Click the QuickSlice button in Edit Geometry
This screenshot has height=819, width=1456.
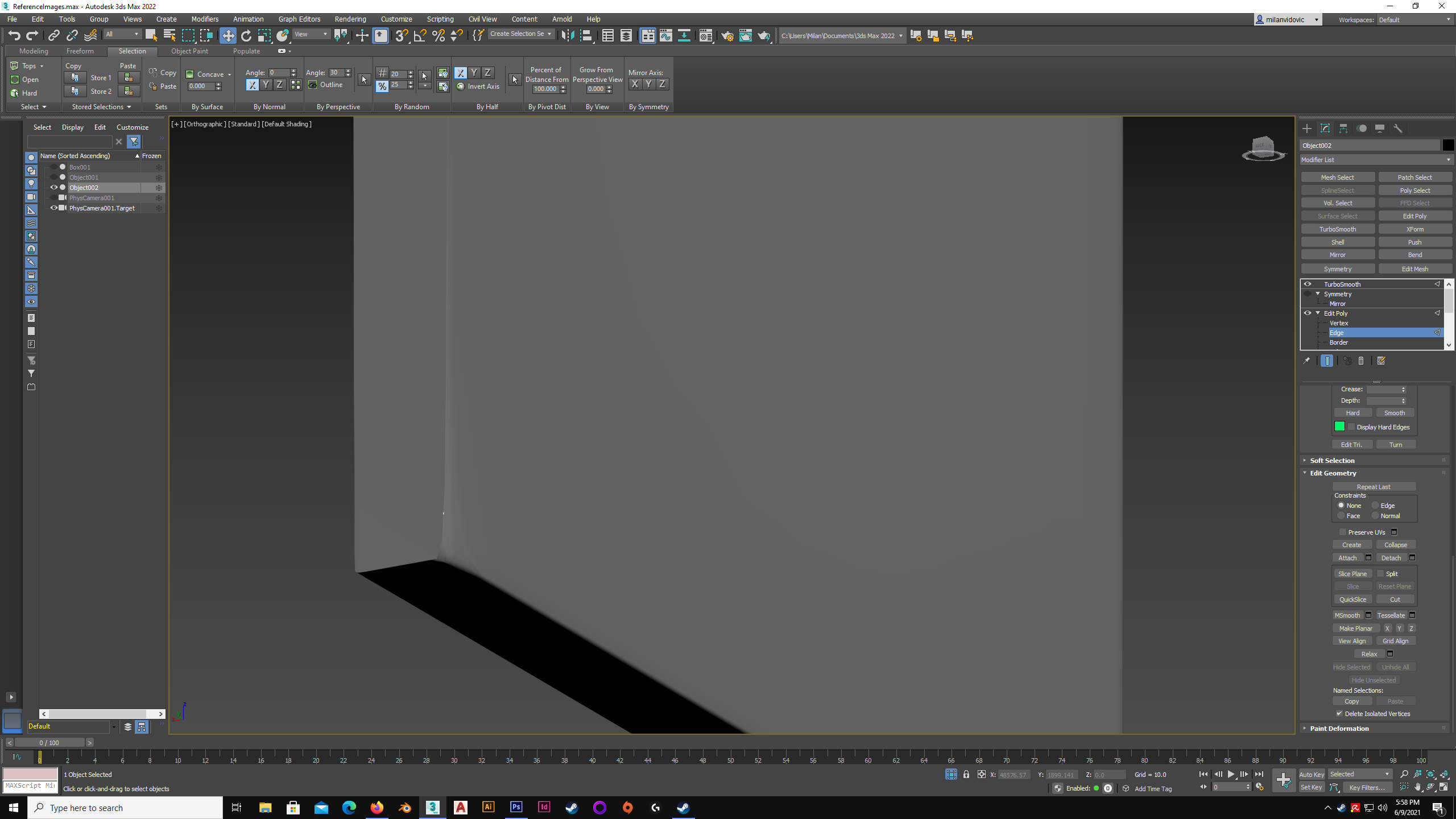tap(1352, 599)
